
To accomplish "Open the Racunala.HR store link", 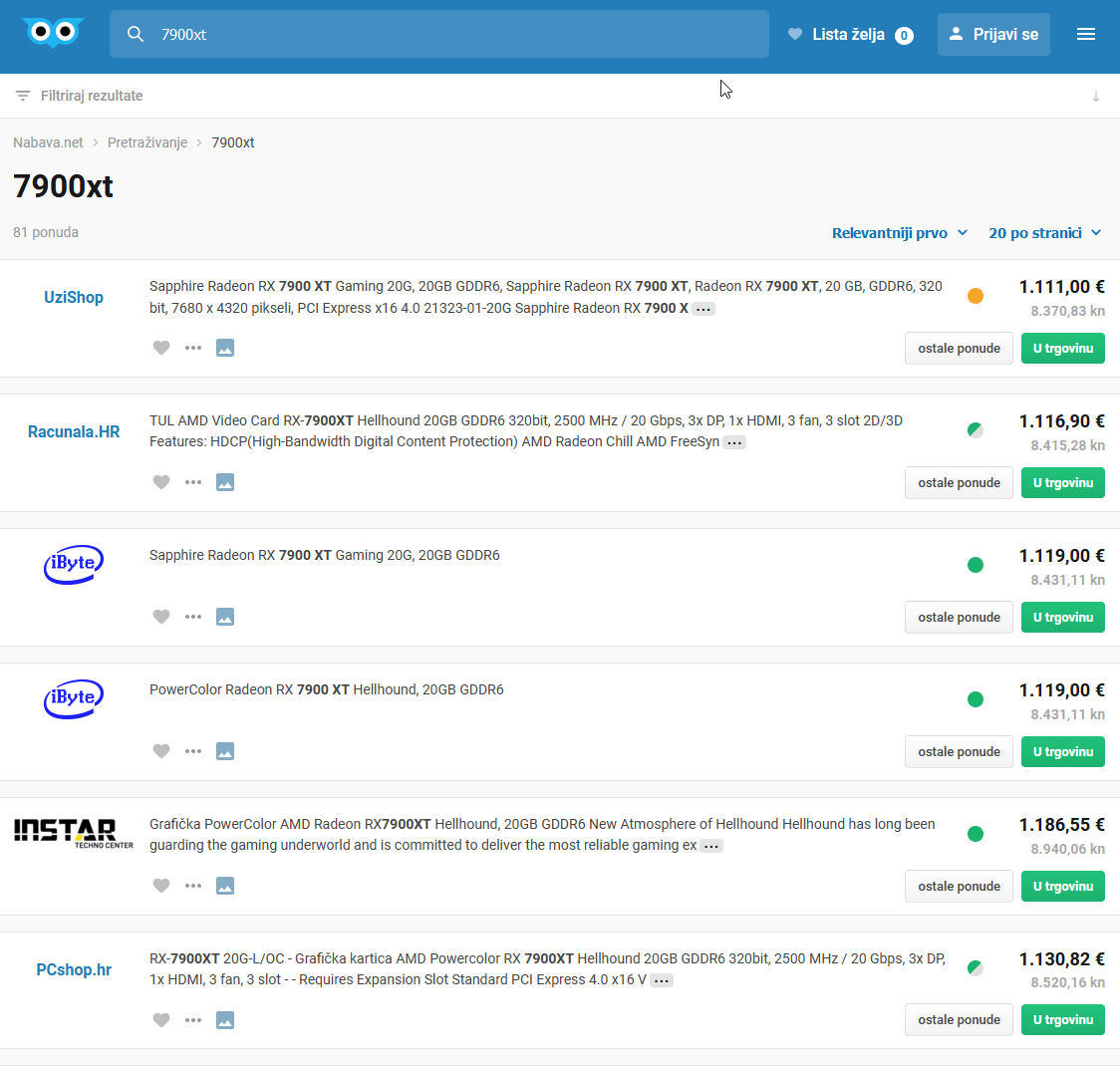I will [x=74, y=431].
